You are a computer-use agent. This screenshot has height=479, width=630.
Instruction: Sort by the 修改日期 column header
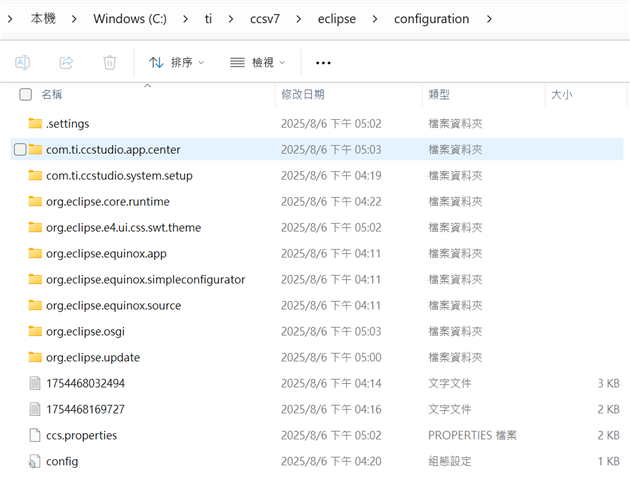click(x=303, y=94)
